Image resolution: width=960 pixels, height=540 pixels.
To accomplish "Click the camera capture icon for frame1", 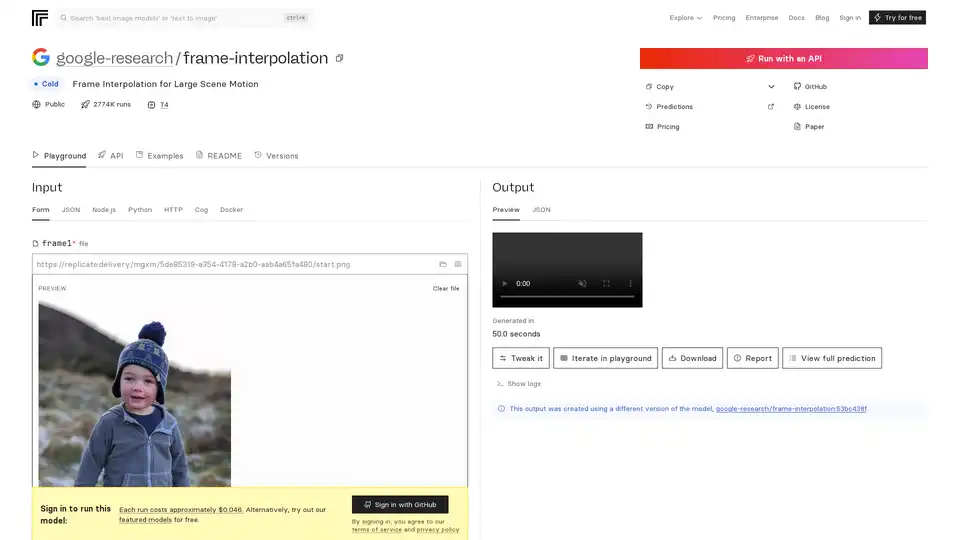I will click(x=458, y=264).
